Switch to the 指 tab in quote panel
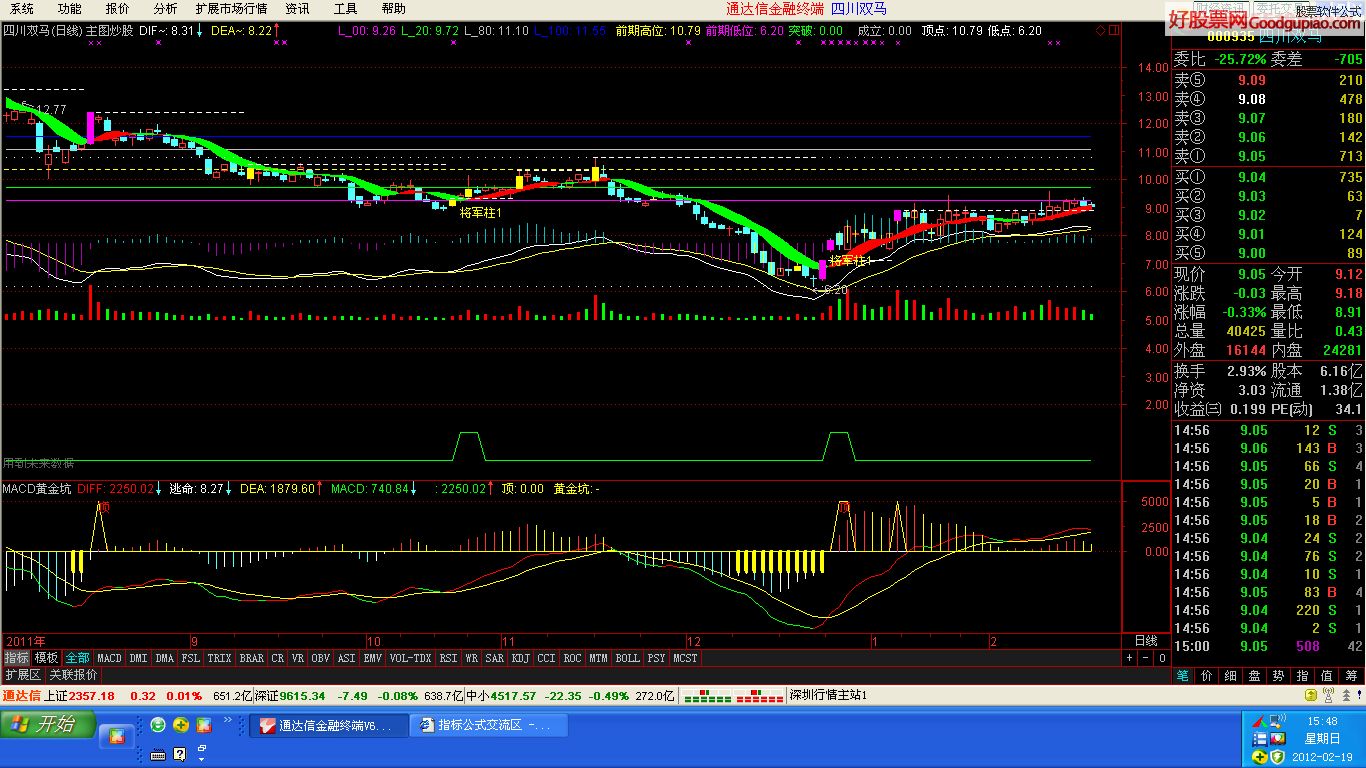 1302,676
